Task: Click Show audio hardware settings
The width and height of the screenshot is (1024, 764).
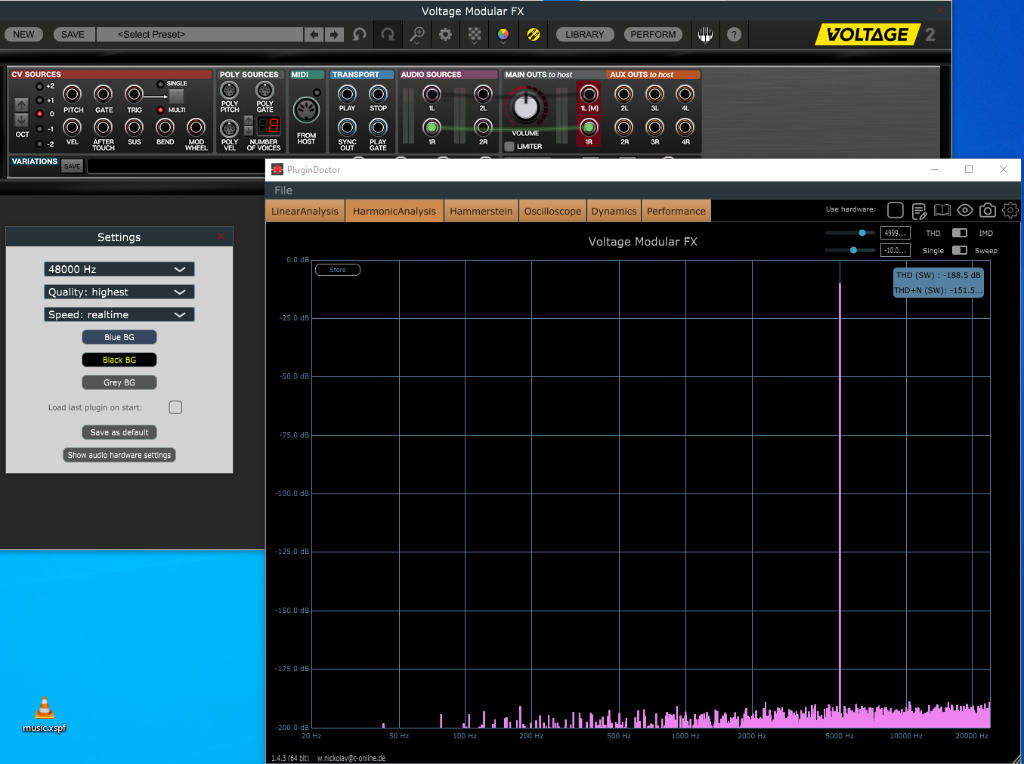Action: 119,455
